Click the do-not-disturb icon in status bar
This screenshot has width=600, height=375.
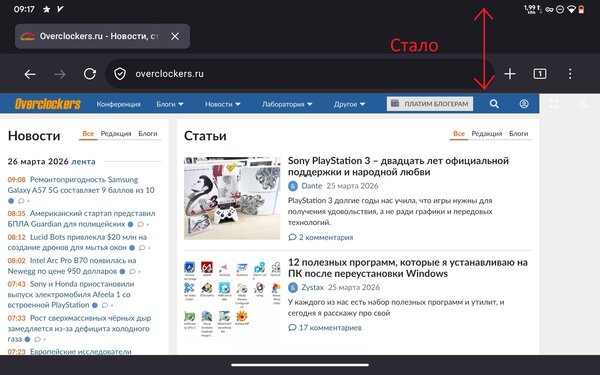(x=560, y=9)
